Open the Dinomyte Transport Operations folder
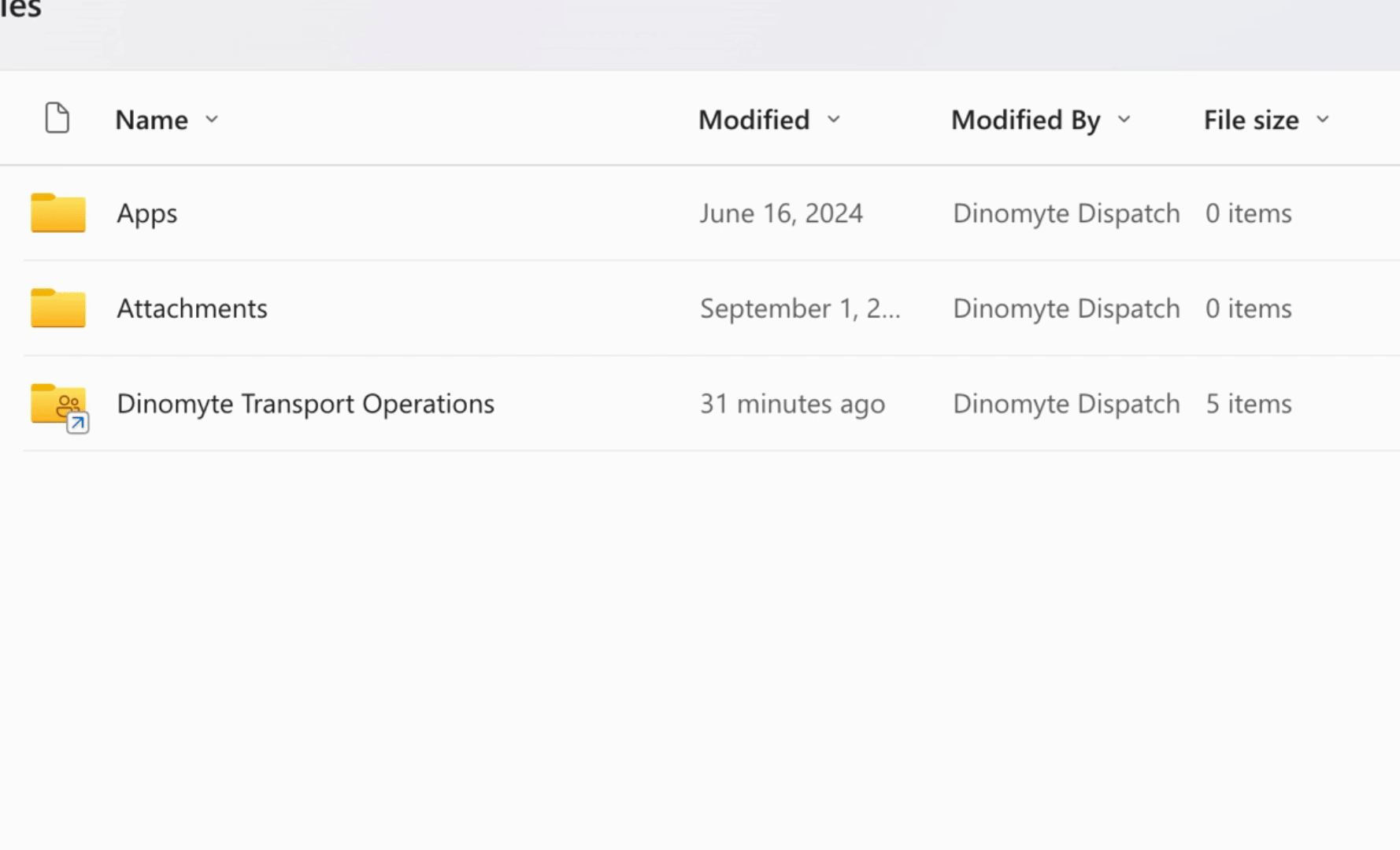1400x850 pixels. pos(306,404)
